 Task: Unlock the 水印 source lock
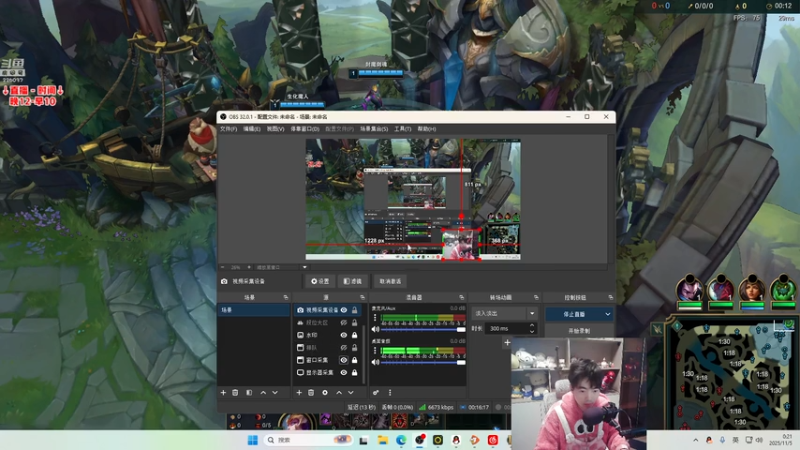click(x=355, y=335)
